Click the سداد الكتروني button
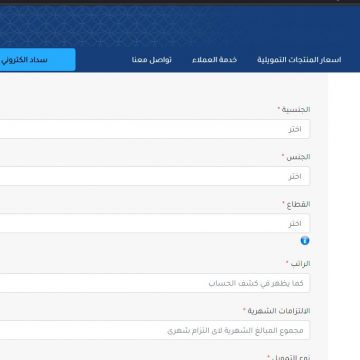 click(38, 60)
